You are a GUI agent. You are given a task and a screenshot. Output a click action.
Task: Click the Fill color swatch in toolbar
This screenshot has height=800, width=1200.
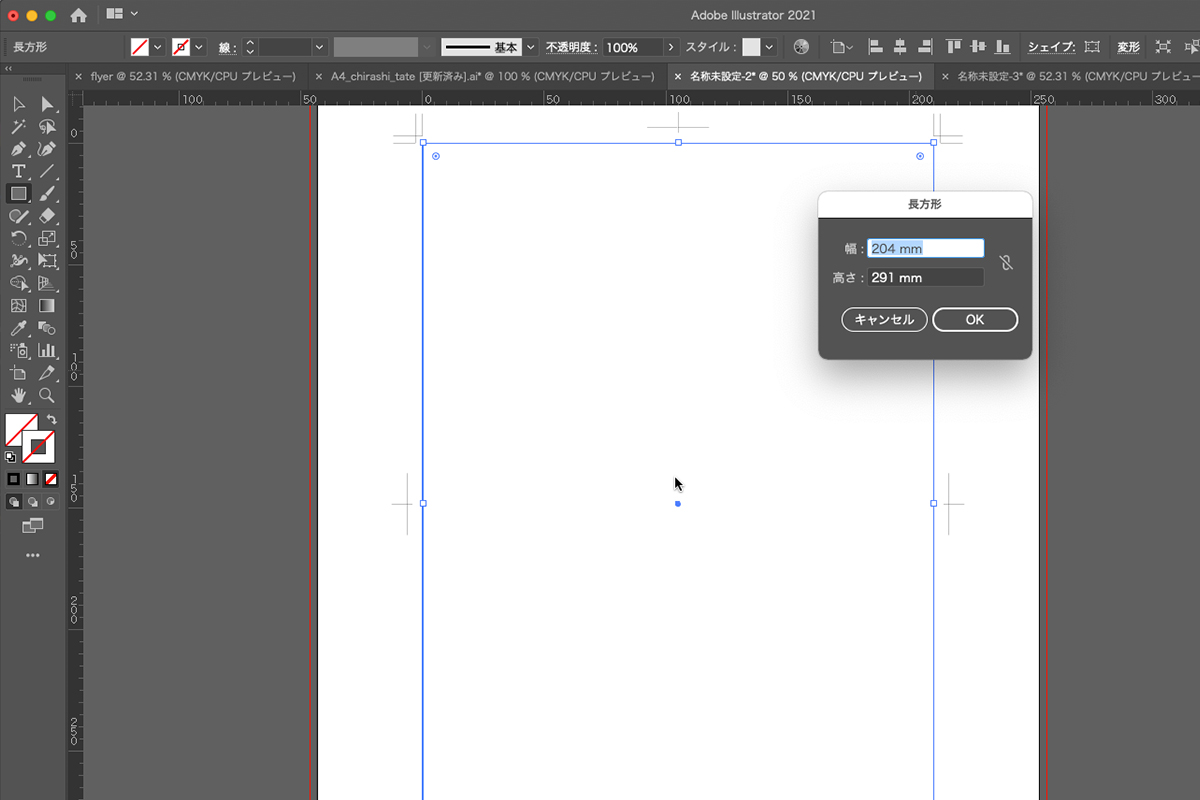pyautogui.click(x=22, y=430)
